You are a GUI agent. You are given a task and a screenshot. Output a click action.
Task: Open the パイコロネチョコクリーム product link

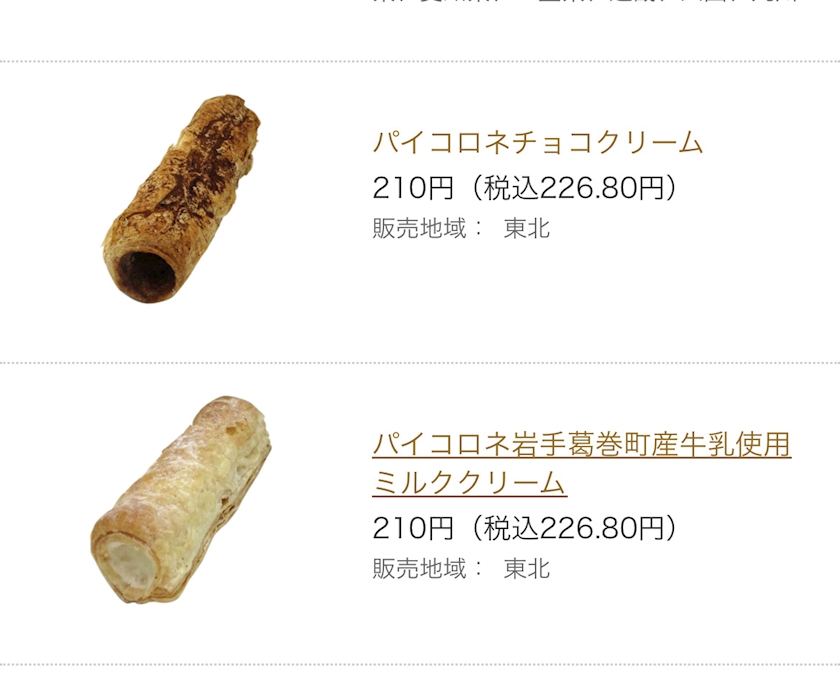(x=538, y=142)
